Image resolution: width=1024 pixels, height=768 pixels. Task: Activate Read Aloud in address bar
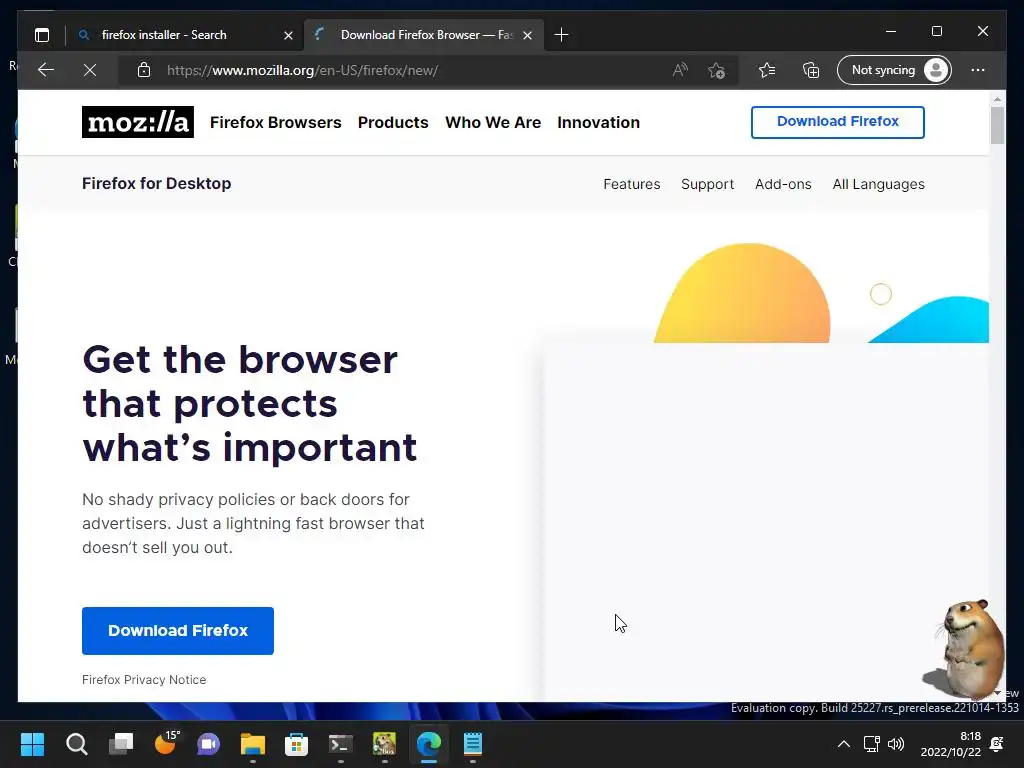[680, 70]
